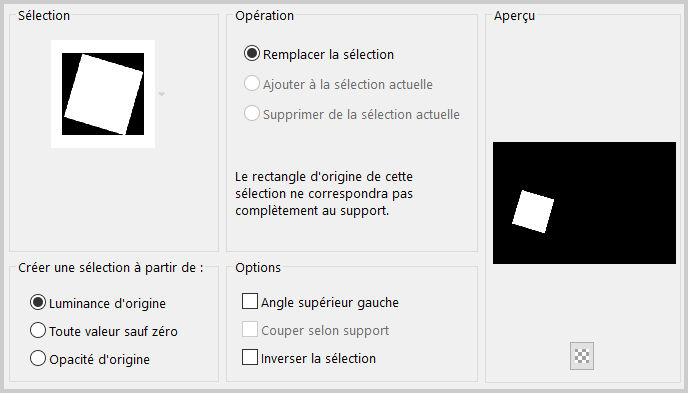Click the Remplacer la sélection label text
Screen dimensions: 688x393
pyautogui.click(x=329, y=55)
